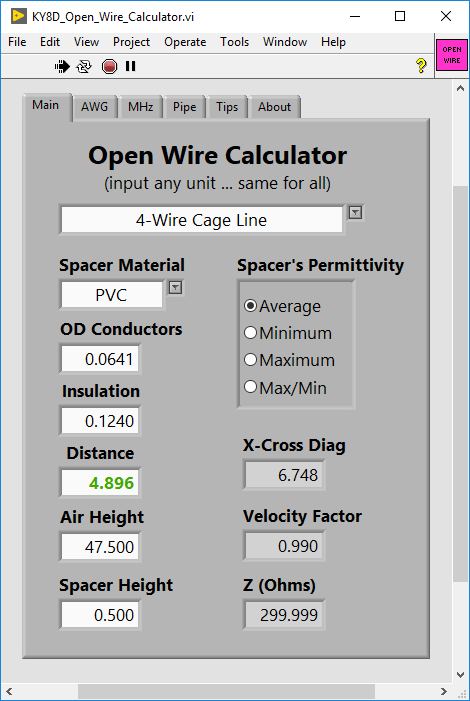This screenshot has width=470, height=701.
Task: Open the Spacer Material dropdown arrow
Action: pos(175,287)
